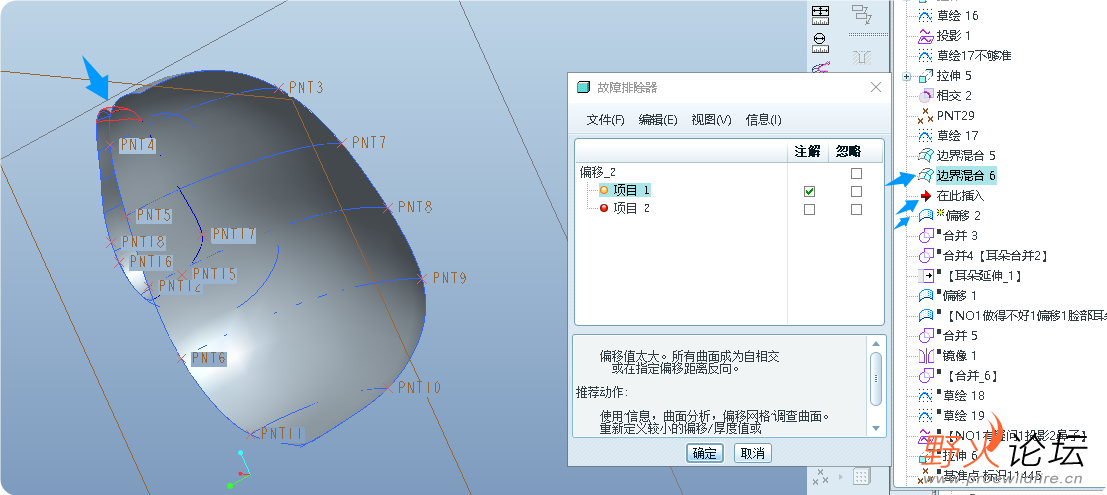Click the message pane scrollbar thumb
The width and height of the screenshot is (1107, 495).
pos(875,379)
